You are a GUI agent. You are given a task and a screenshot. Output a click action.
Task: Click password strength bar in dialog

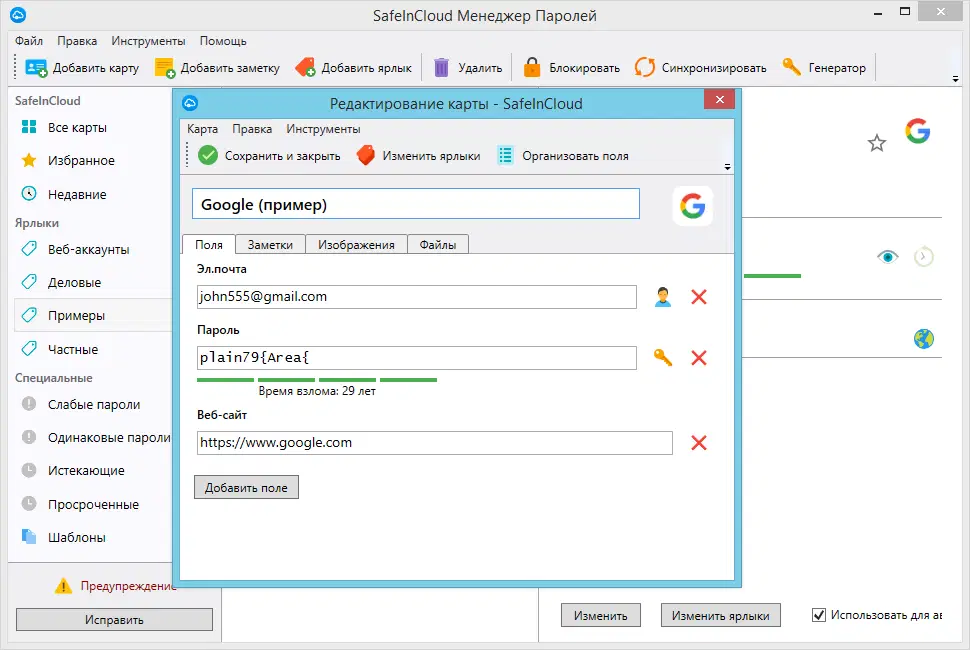(x=317, y=380)
